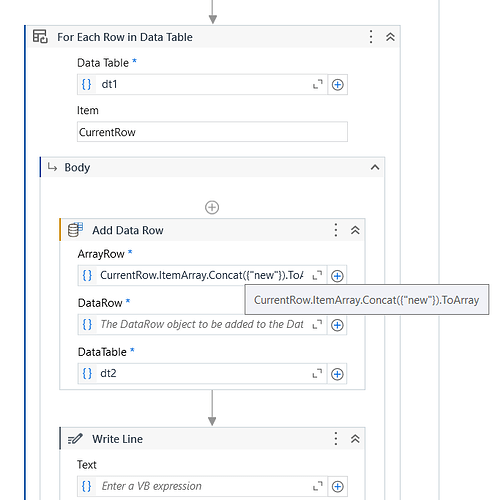Expand the ArrayRow expression editor
Screen dimensions: 500x500
coord(317,275)
